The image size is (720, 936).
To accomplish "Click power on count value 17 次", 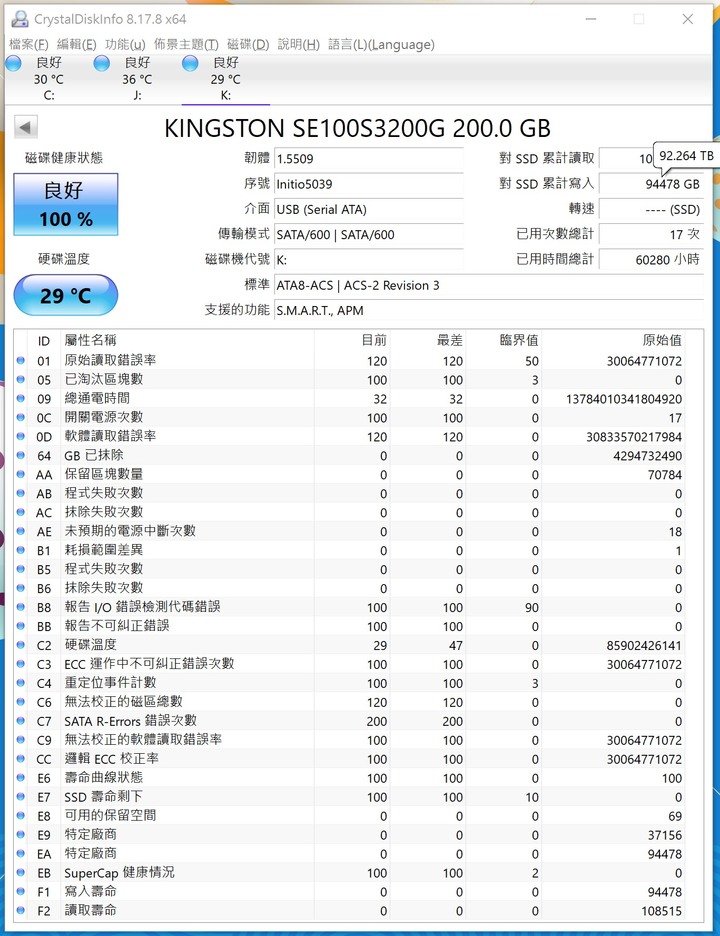I will click(x=651, y=235).
